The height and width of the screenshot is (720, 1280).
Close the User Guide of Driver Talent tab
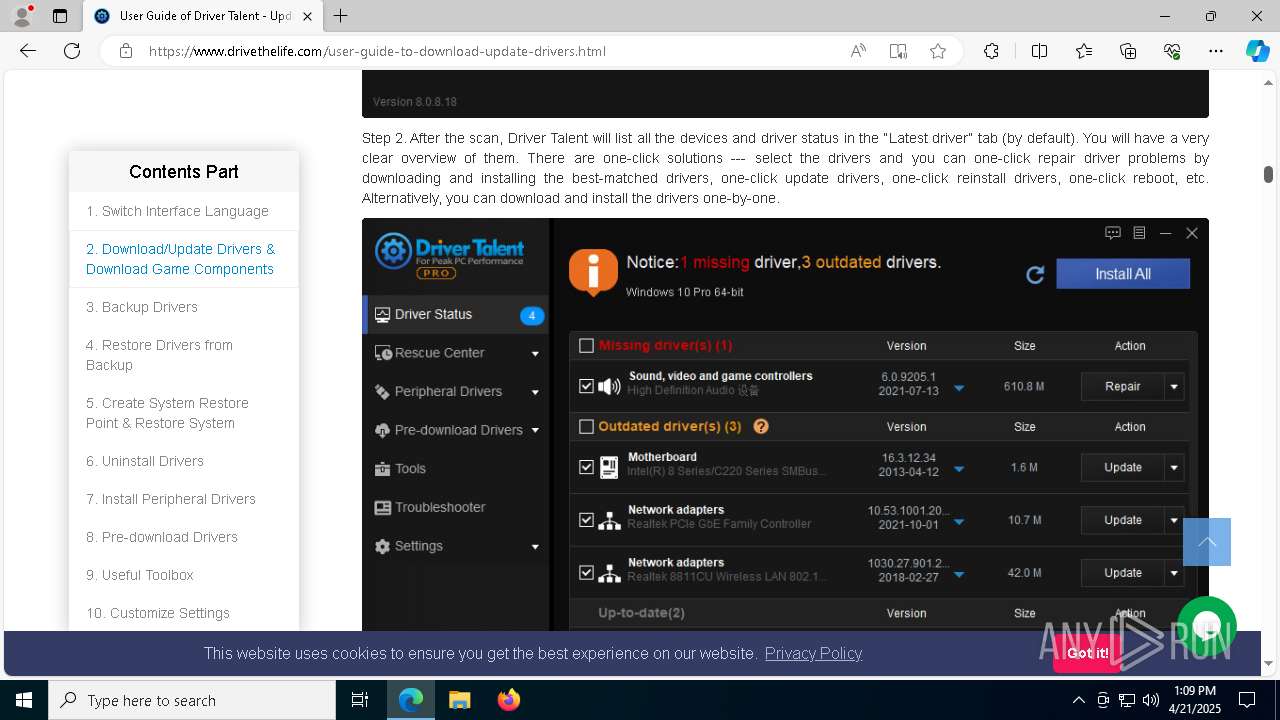[x=308, y=16]
